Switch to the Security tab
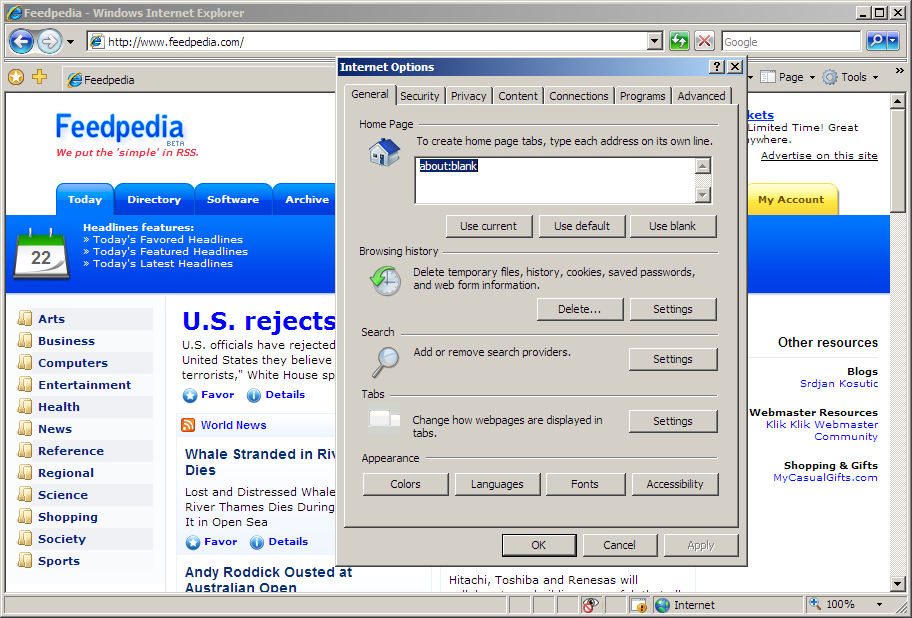 pos(420,96)
